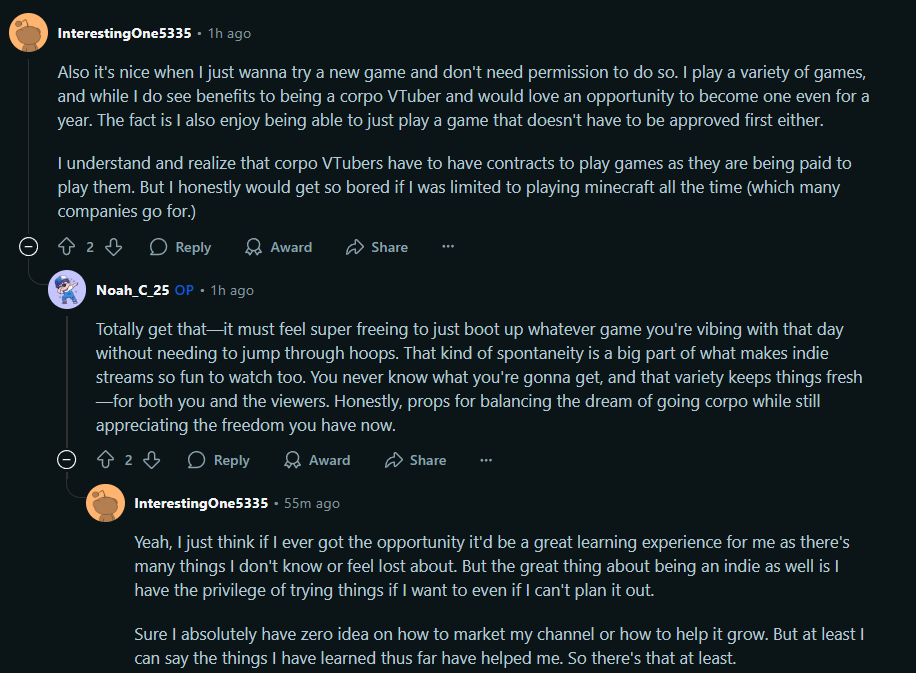Screen dimensions: 916x673
Task: Open more options on Noah_C_25's comment
Action: click(486, 460)
